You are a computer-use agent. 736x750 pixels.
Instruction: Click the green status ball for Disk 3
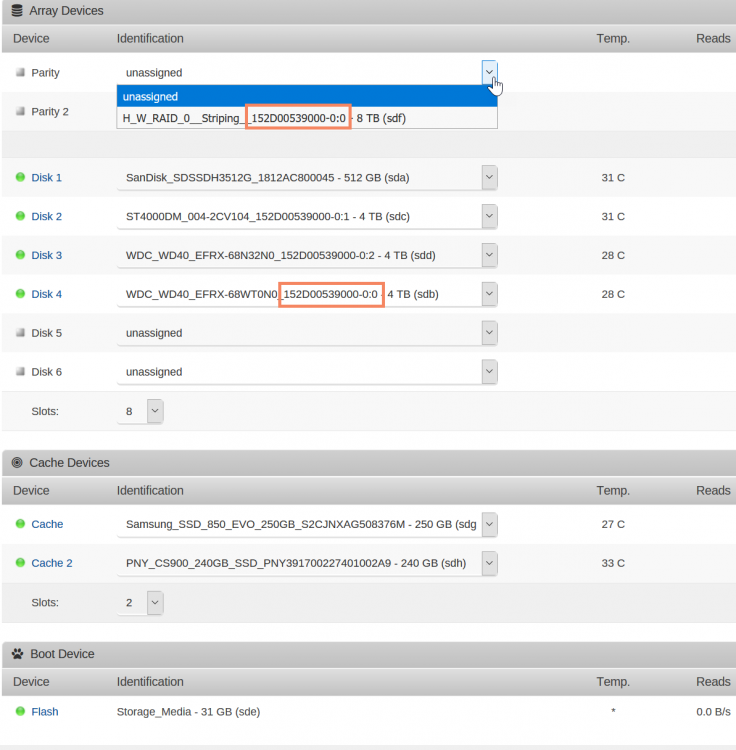tap(20, 254)
